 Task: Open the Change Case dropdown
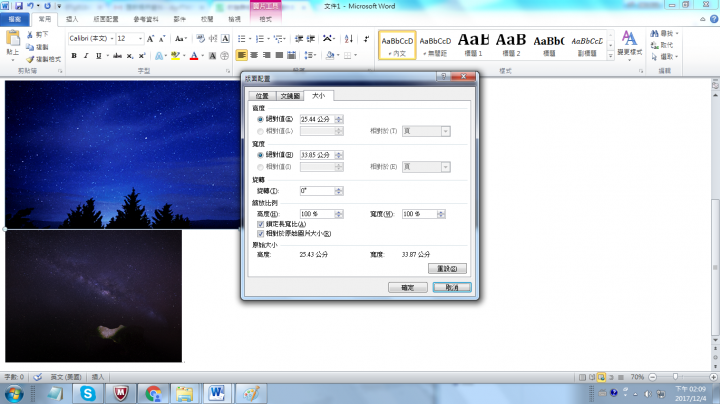[180, 39]
